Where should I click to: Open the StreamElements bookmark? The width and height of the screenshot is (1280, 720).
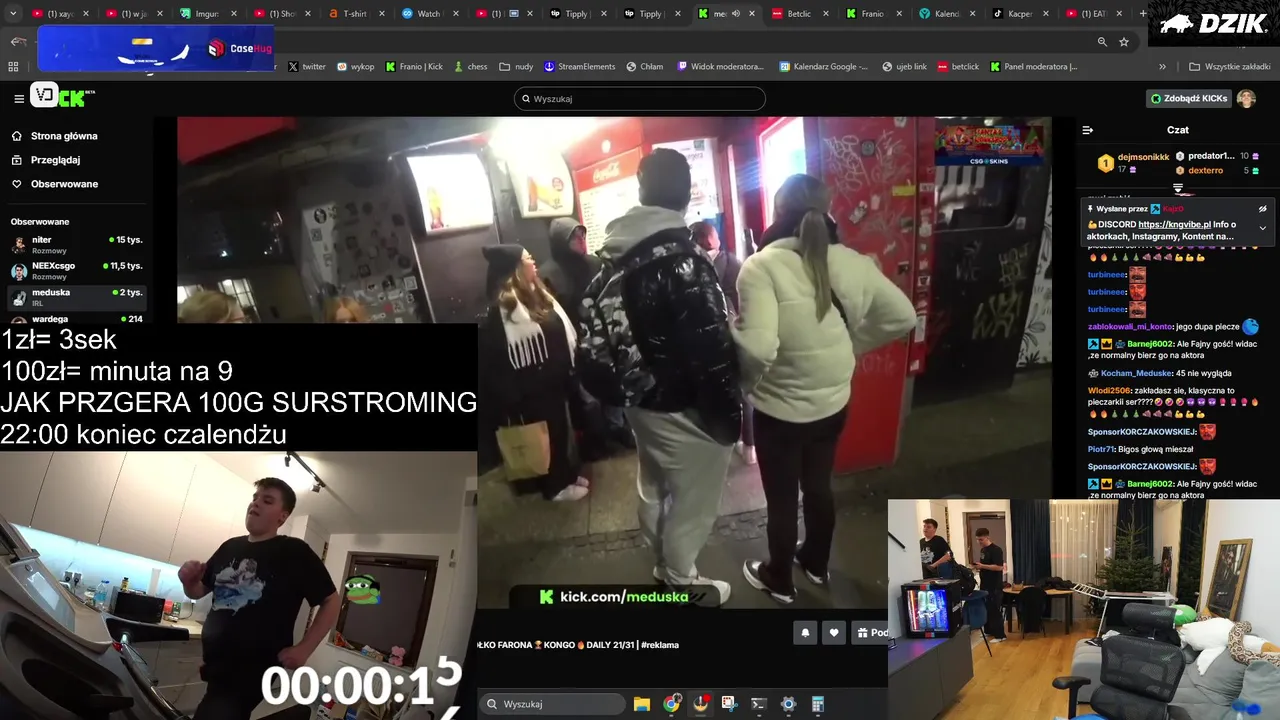point(580,67)
